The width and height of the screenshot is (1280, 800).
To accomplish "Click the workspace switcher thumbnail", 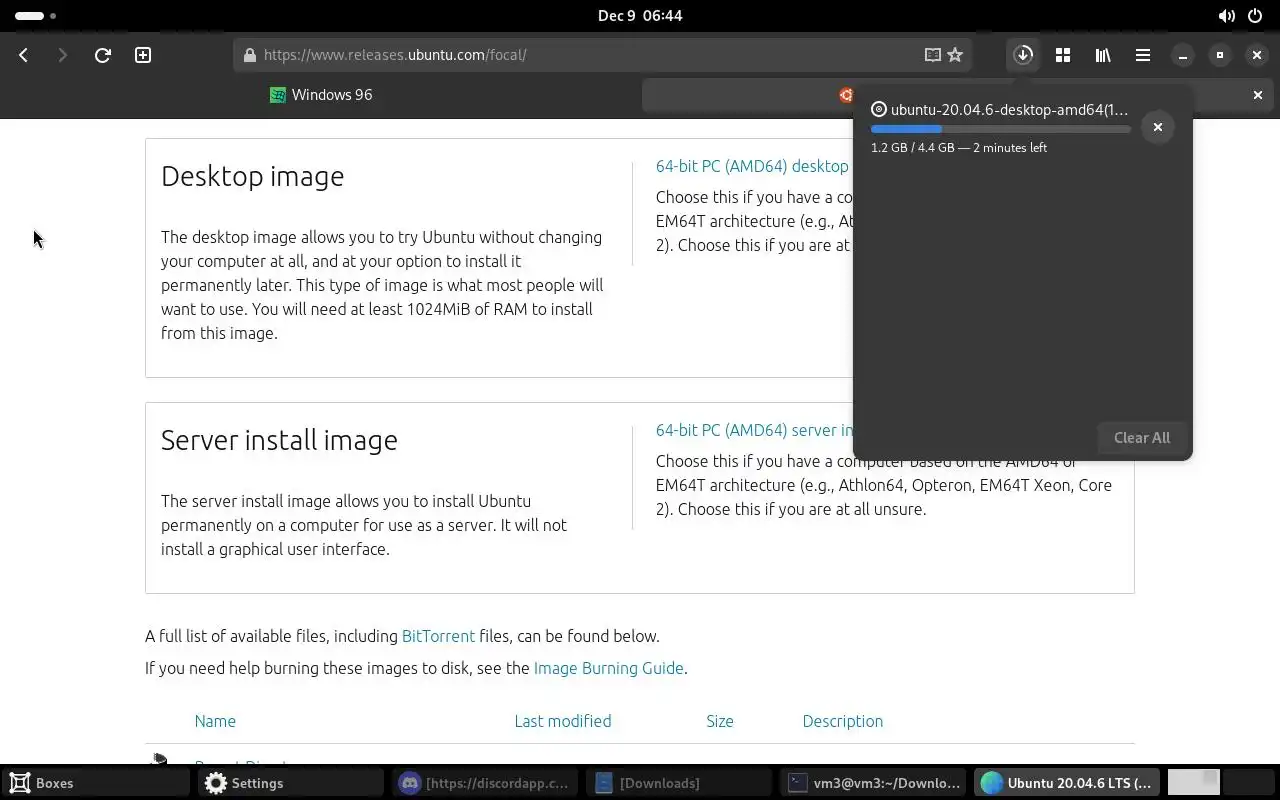I will (1193, 781).
